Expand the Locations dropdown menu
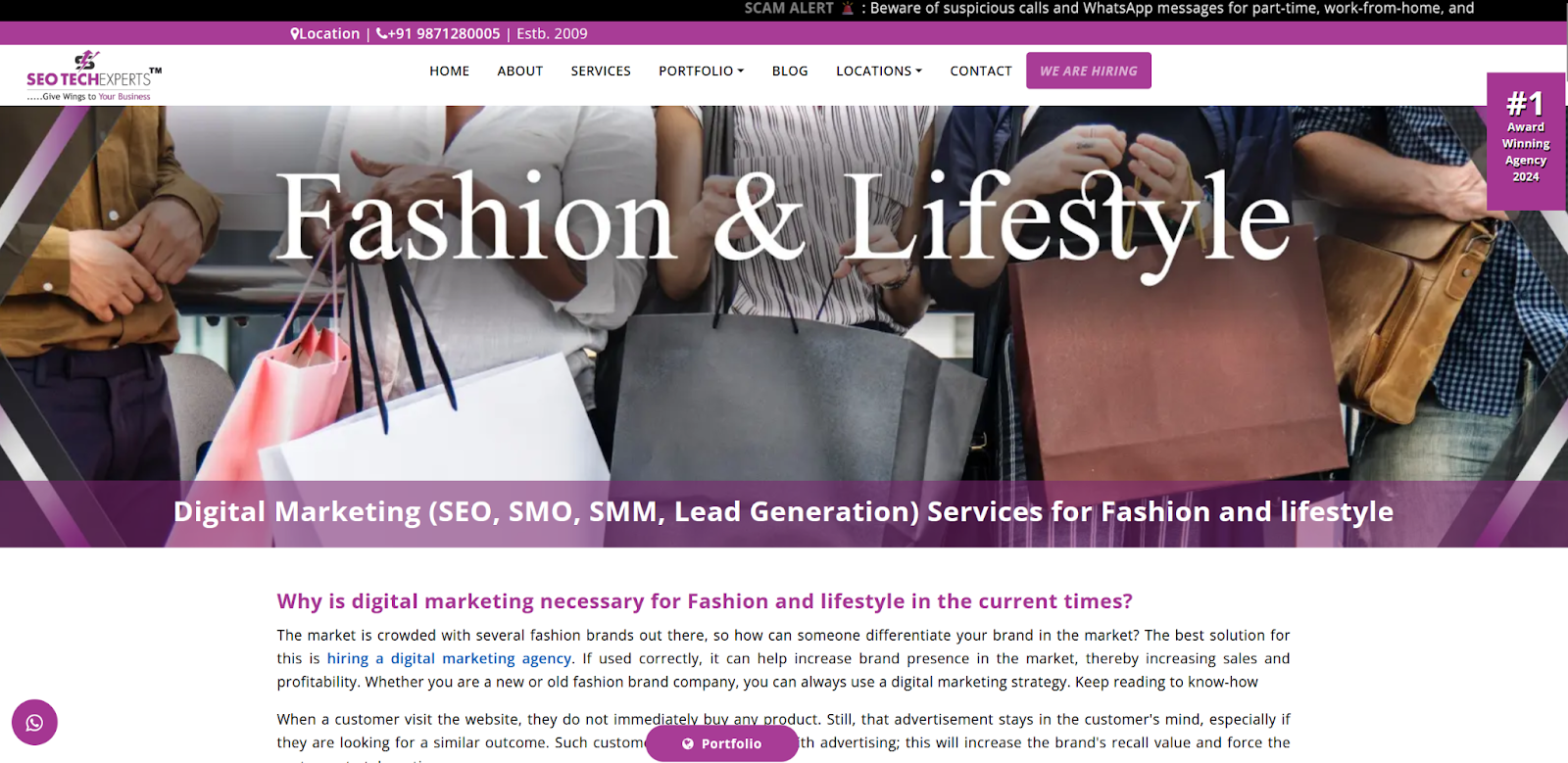The image size is (1568, 763). 879,71
